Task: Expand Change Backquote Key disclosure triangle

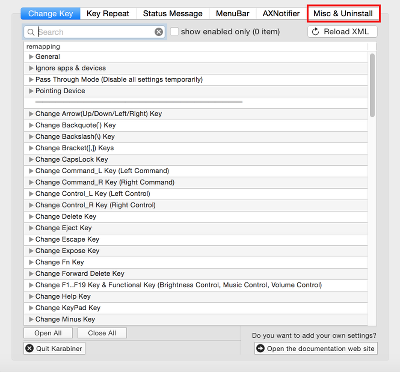Action: (x=31, y=125)
